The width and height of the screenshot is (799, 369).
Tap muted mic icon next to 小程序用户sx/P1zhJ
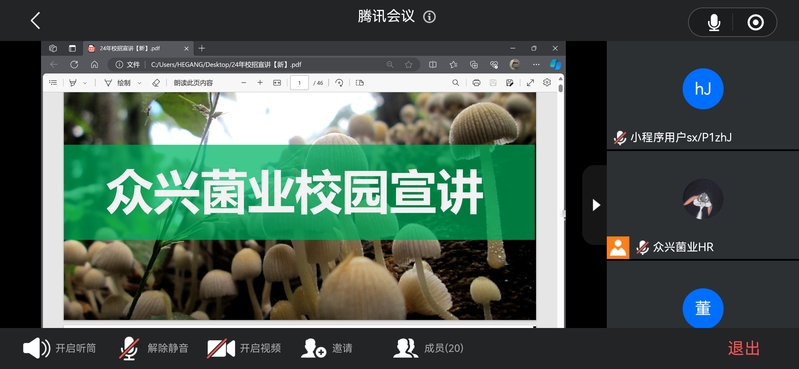(x=620, y=138)
